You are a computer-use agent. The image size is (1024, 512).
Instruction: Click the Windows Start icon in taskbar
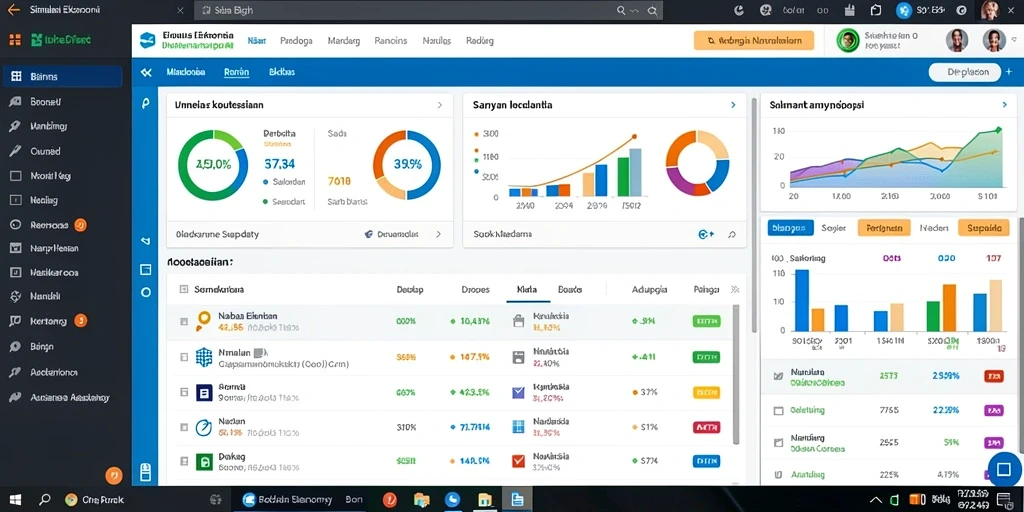pyautogui.click(x=15, y=500)
